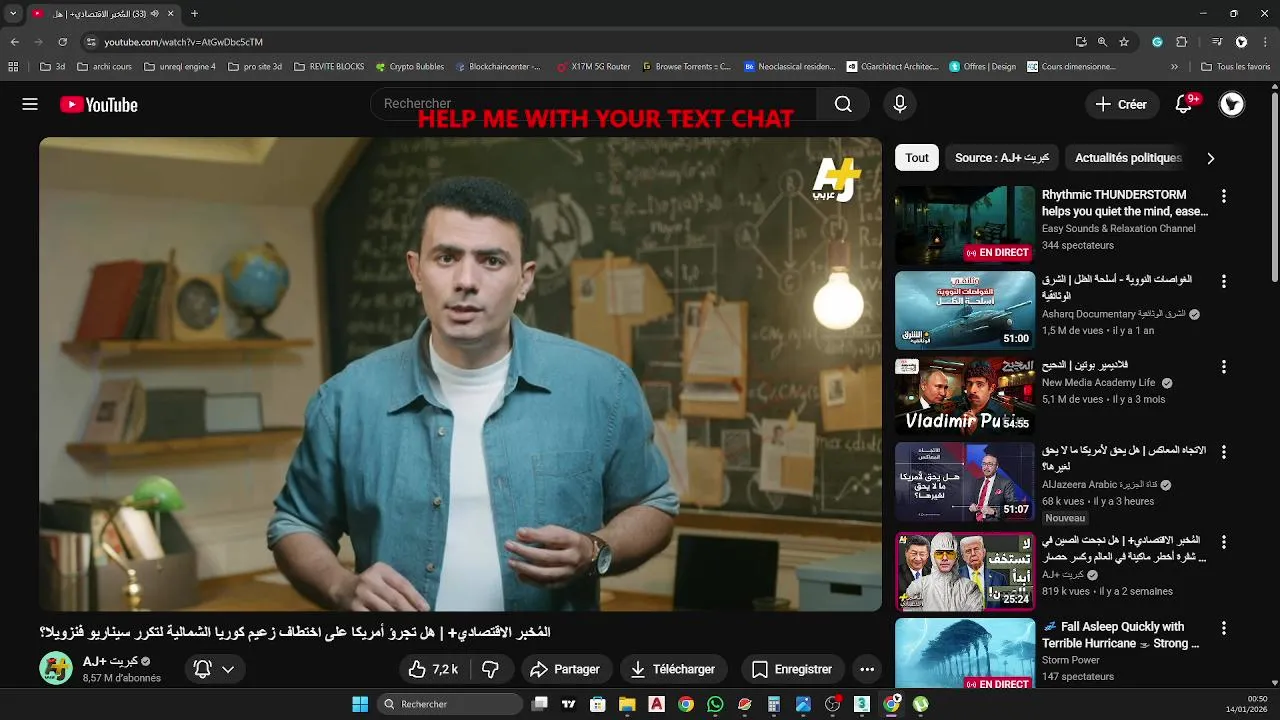Open WhatsApp from the taskbar

[714, 704]
